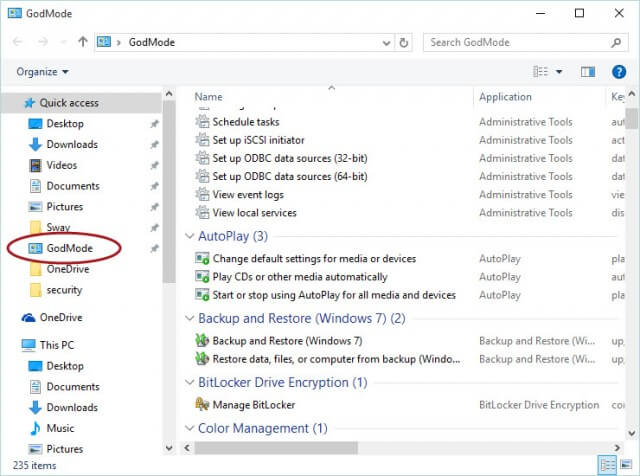
Task: Select the Schedule tasks entry text
Action: point(246,122)
